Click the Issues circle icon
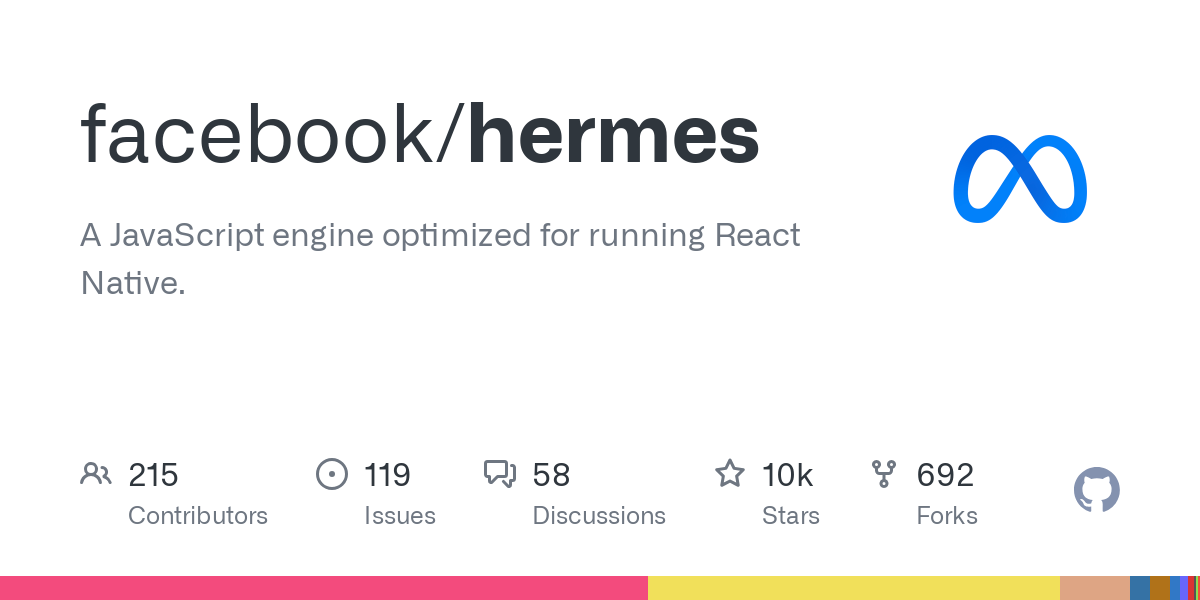Viewport: 1200px width, 600px height. click(331, 474)
